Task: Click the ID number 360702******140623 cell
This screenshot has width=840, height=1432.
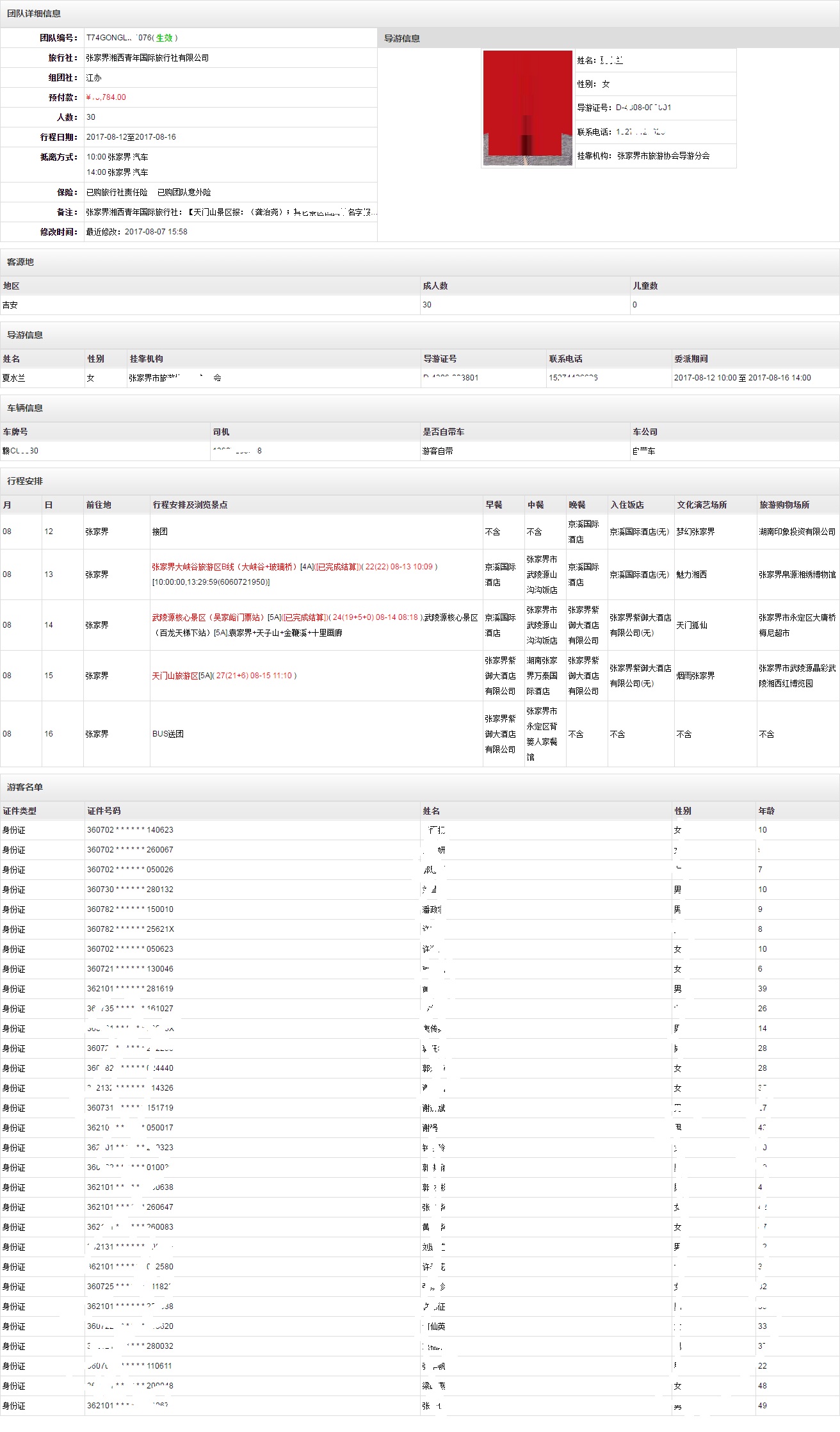Action: pos(130,830)
